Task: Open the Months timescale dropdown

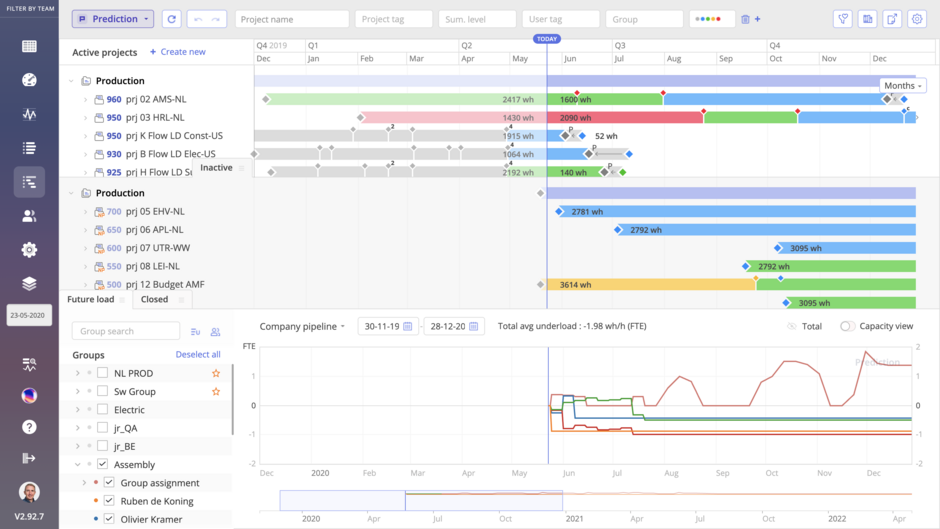Action: [x=902, y=86]
